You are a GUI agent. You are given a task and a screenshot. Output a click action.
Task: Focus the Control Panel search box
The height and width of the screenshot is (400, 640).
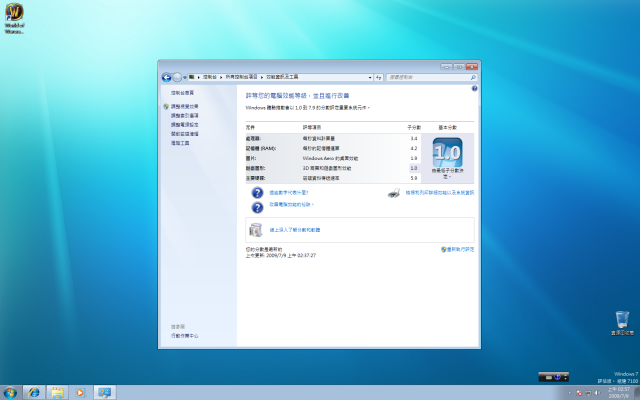click(x=431, y=77)
